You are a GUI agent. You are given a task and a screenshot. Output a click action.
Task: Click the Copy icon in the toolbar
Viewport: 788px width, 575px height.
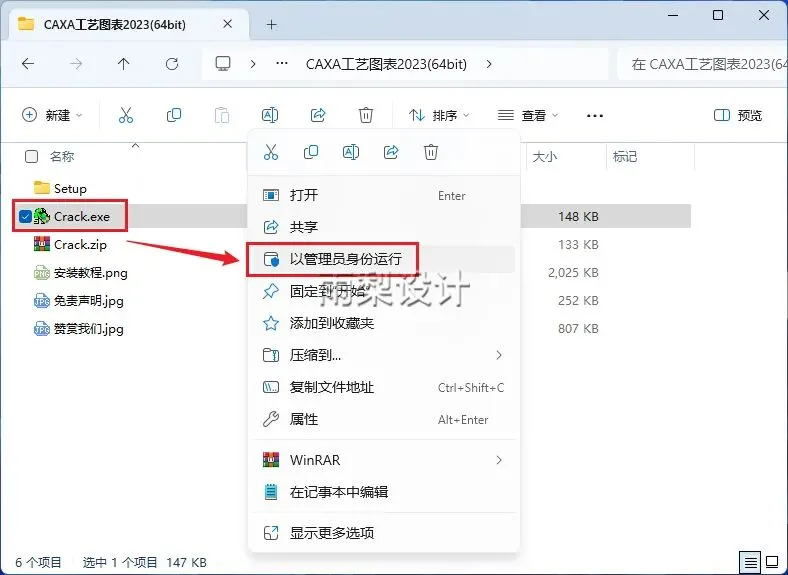point(174,116)
